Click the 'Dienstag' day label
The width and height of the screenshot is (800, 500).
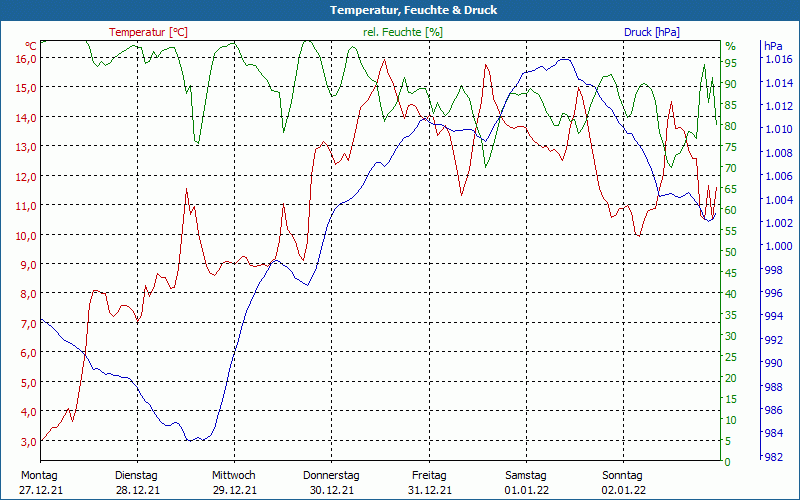pos(136,475)
